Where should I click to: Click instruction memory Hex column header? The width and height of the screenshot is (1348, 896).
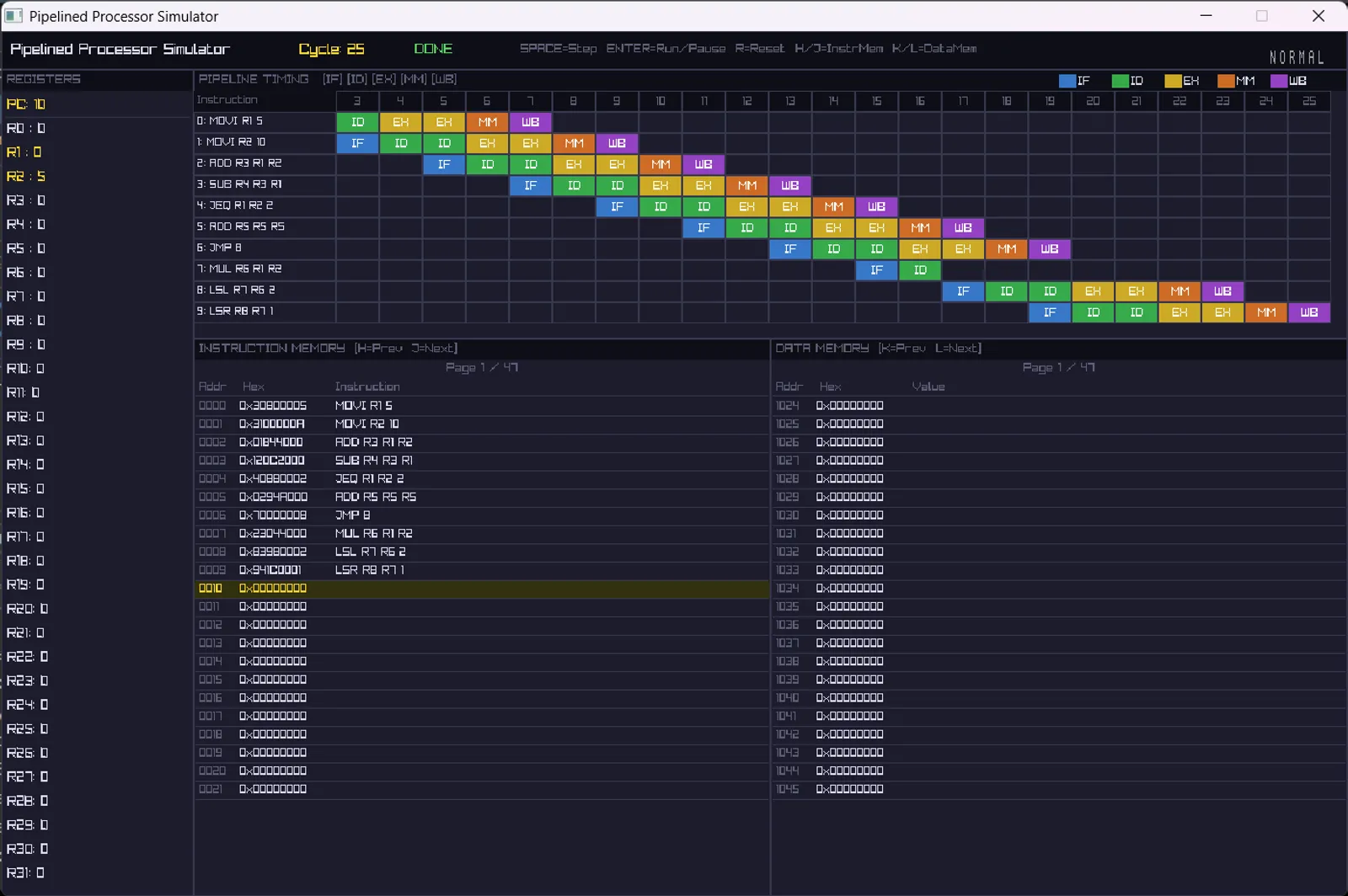point(253,387)
